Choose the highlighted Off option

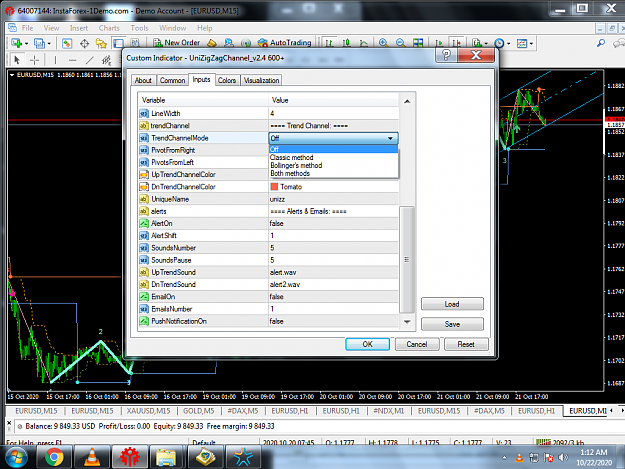tap(334, 149)
